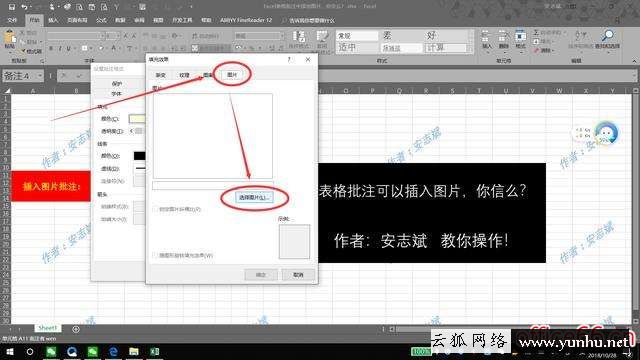Open the ABBYY FineReader 12 tab
This screenshot has width=640, height=360.
click(x=246, y=20)
